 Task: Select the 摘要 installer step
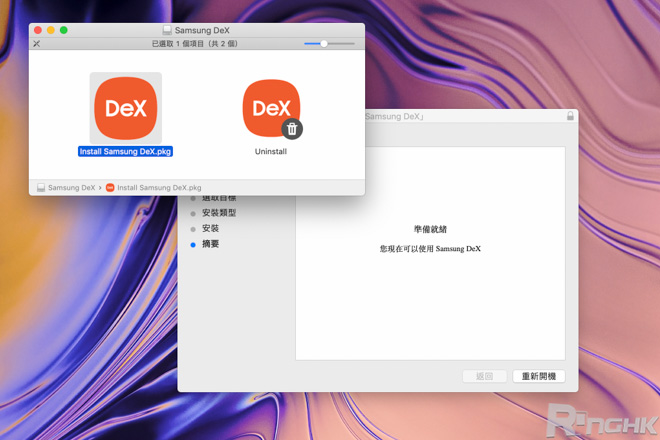pyautogui.click(x=210, y=244)
